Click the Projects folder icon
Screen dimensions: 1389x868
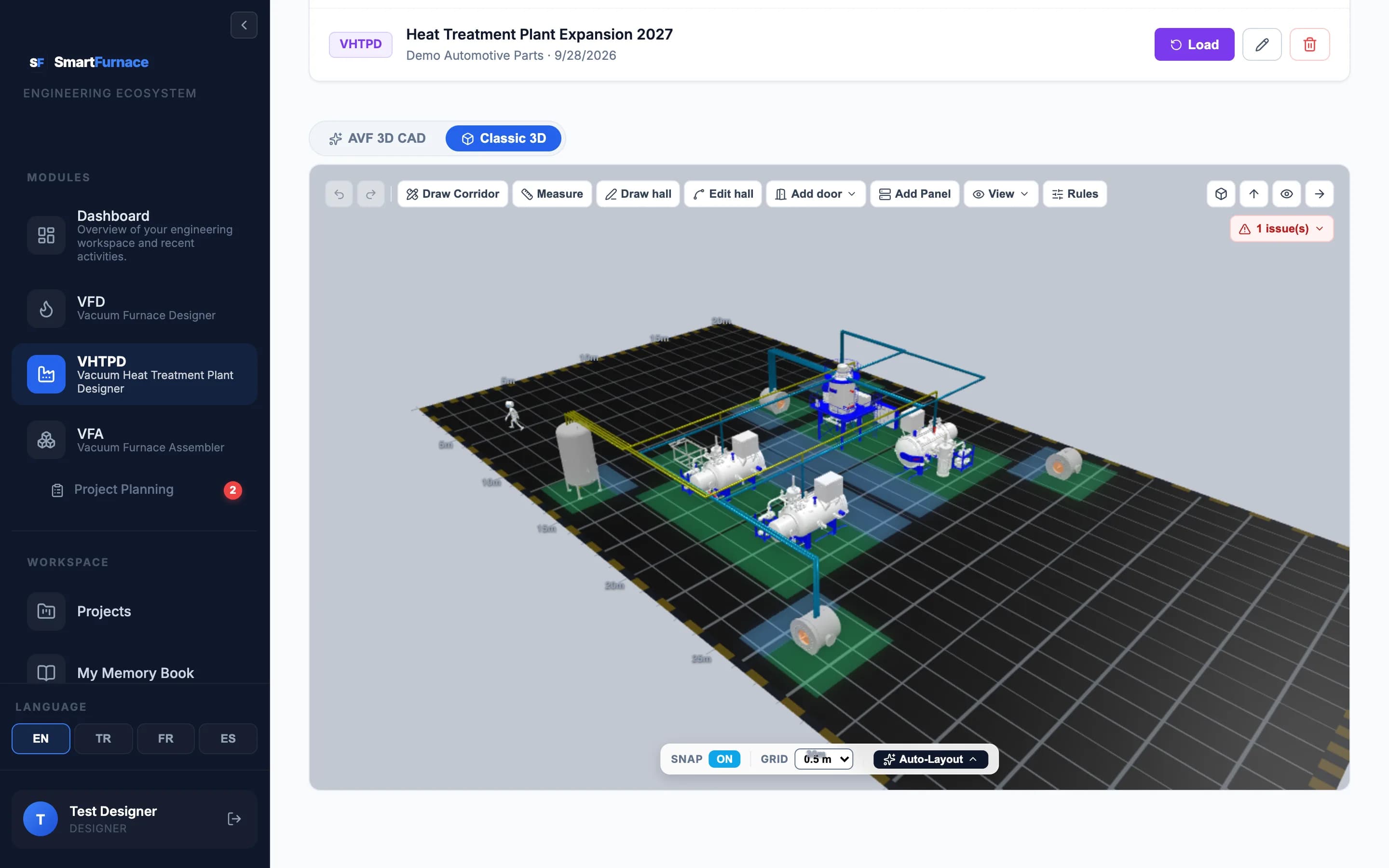(x=46, y=611)
